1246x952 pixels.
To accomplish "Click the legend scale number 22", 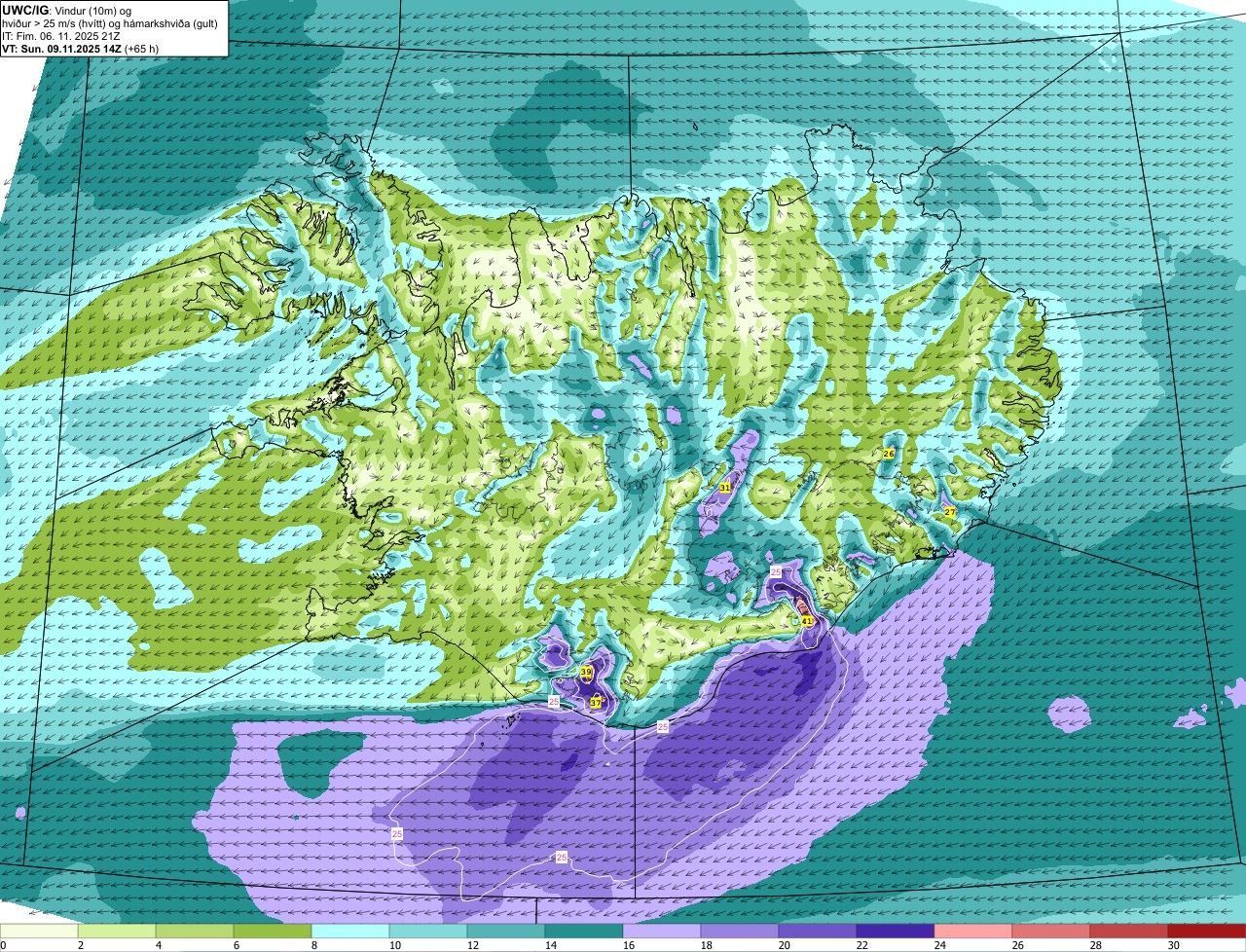I will click(x=861, y=945).
